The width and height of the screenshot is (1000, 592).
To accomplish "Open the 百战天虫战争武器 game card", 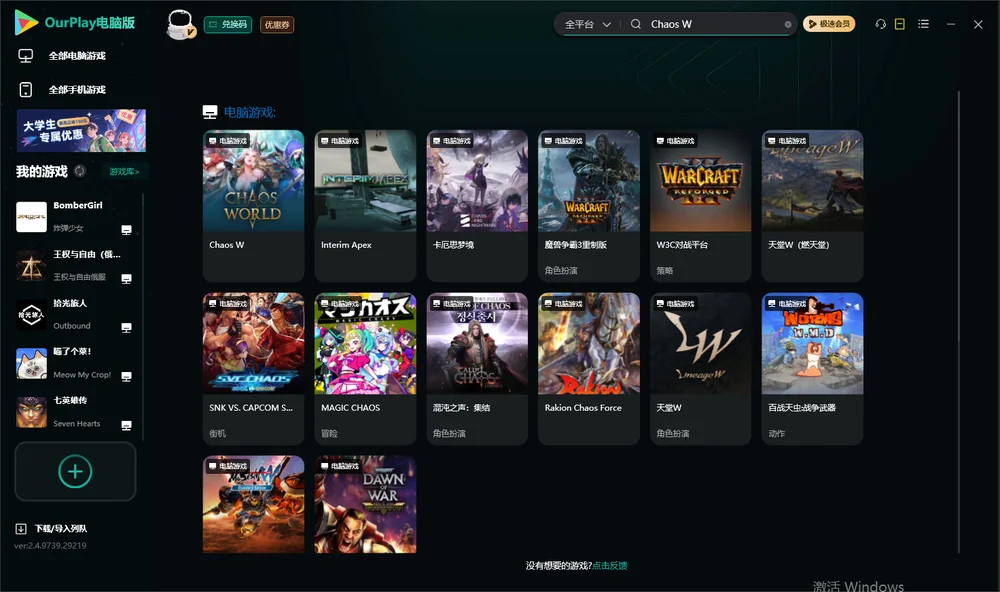I will (812, 368).
